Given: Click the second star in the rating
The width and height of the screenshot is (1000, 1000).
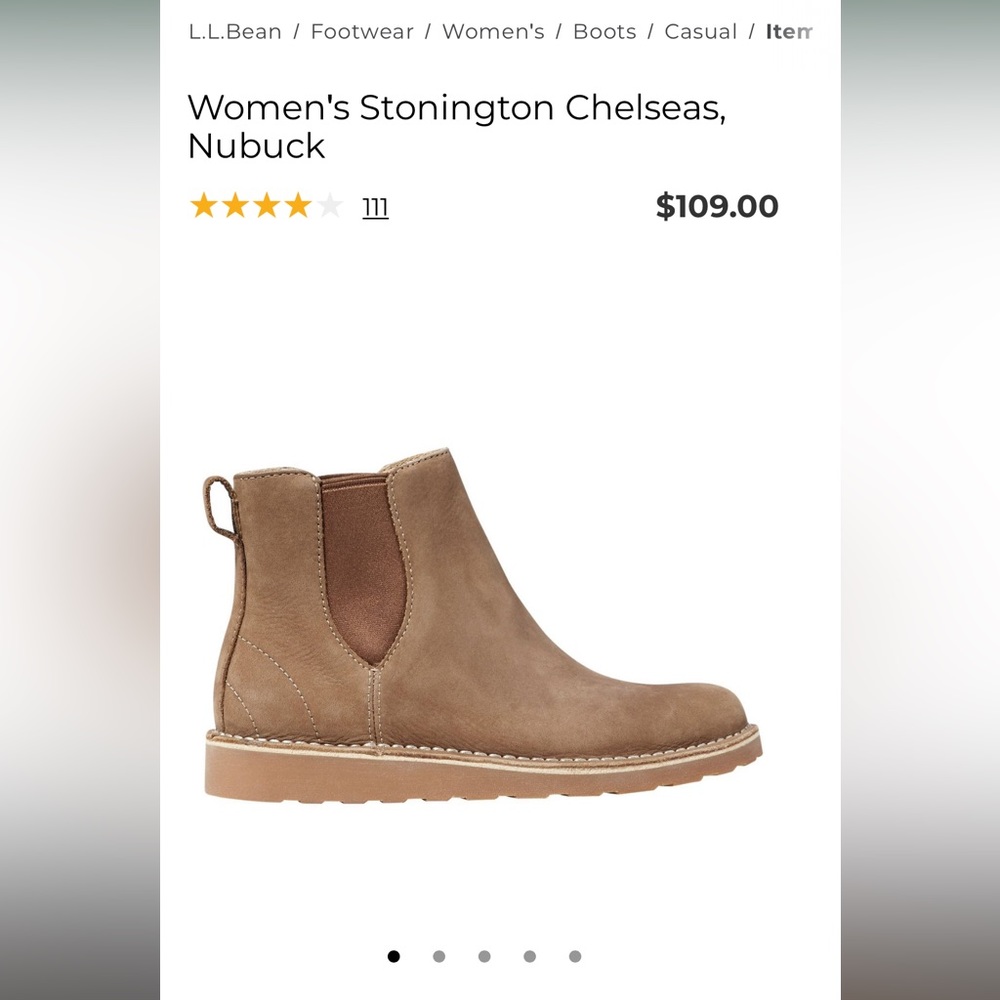Looking at the screenshot, I should tap(234, 205).
